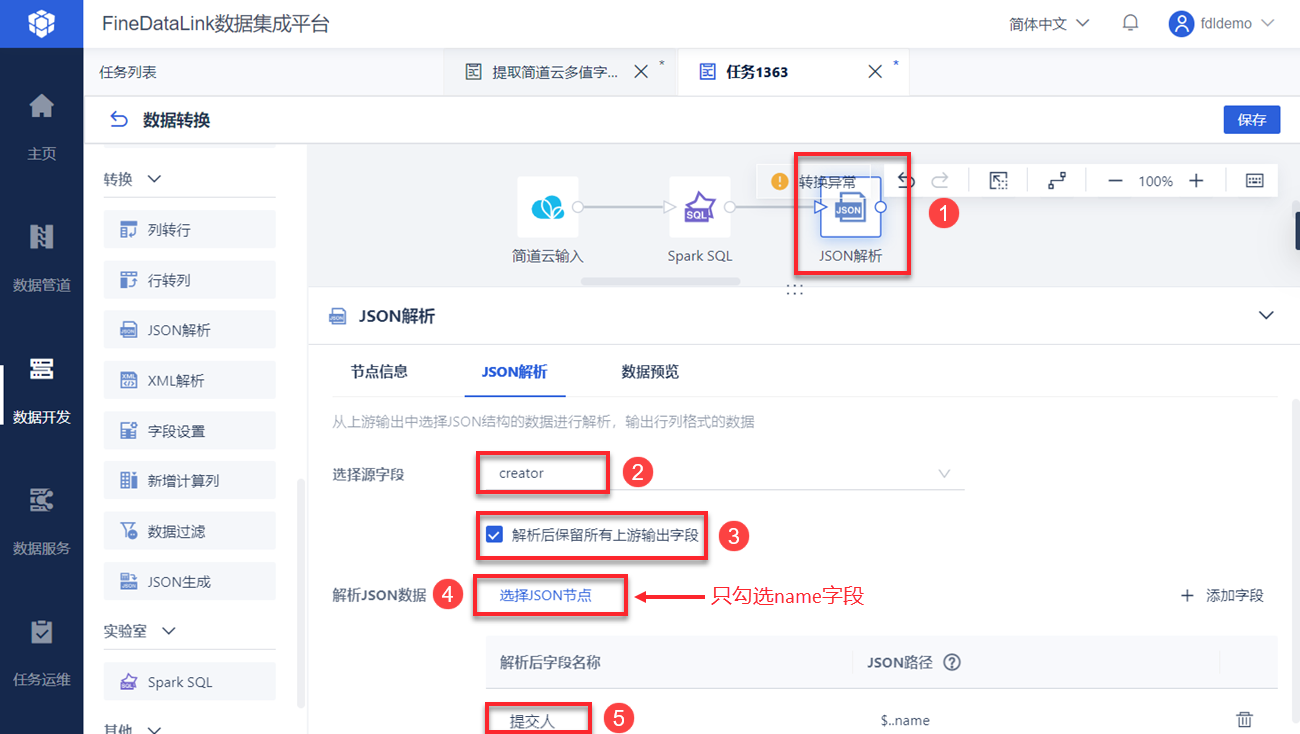This screenshot has height=734, width=1300.
Task: Click the fdldemo user avatar
Action: click(x=1181, y=24)
